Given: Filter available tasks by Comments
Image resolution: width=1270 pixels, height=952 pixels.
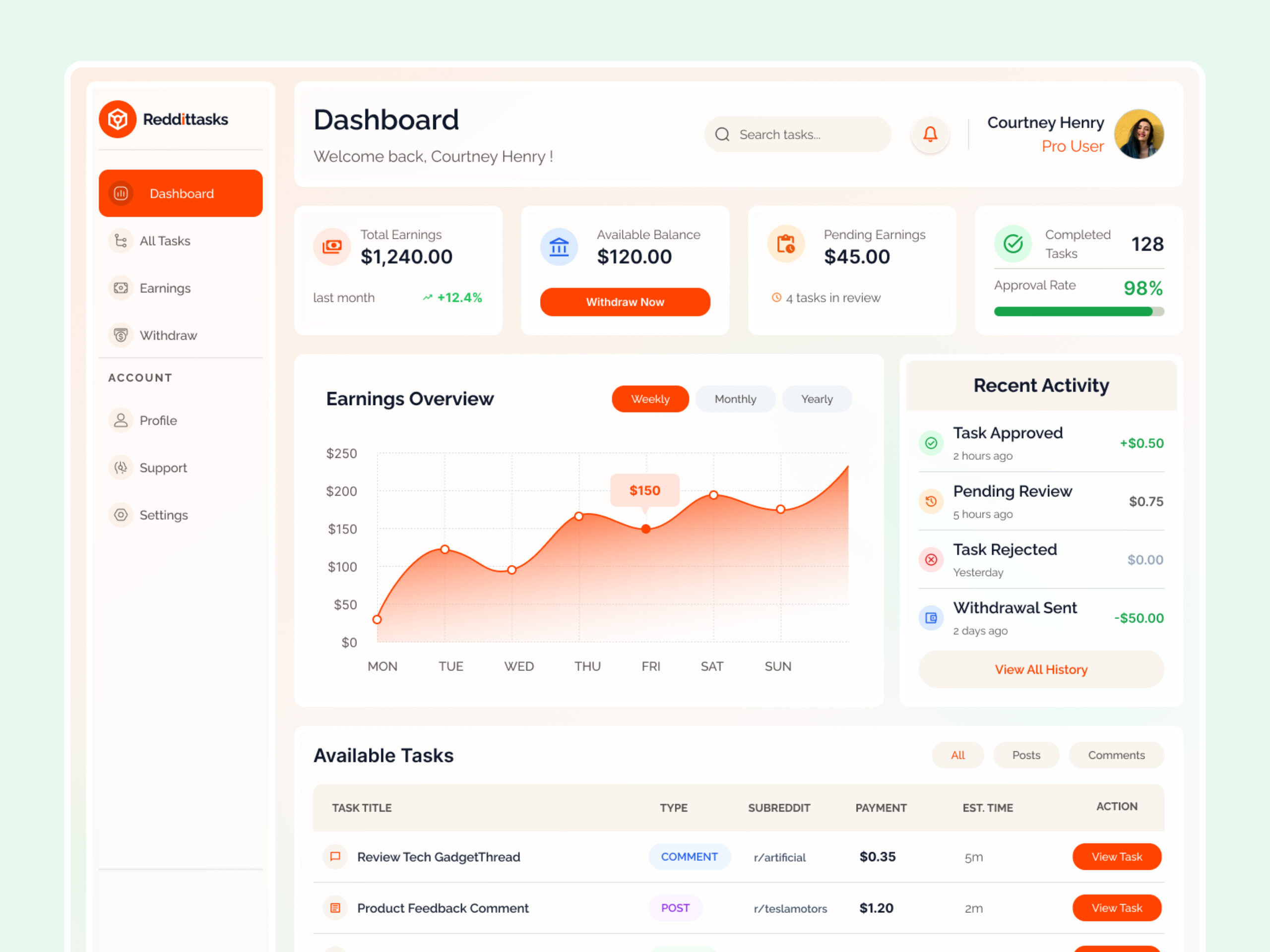Looking at the screenshot, I should point(1116,755).
